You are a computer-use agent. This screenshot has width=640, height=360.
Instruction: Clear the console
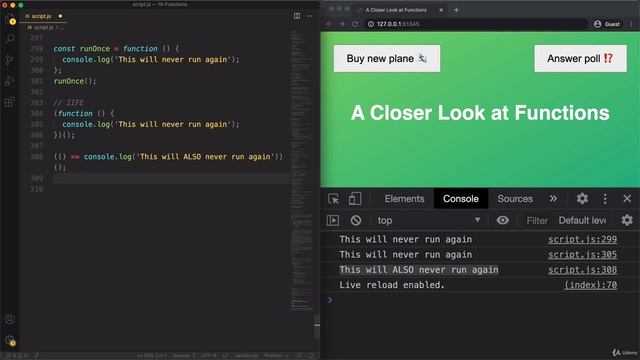[x=356, y=220]
